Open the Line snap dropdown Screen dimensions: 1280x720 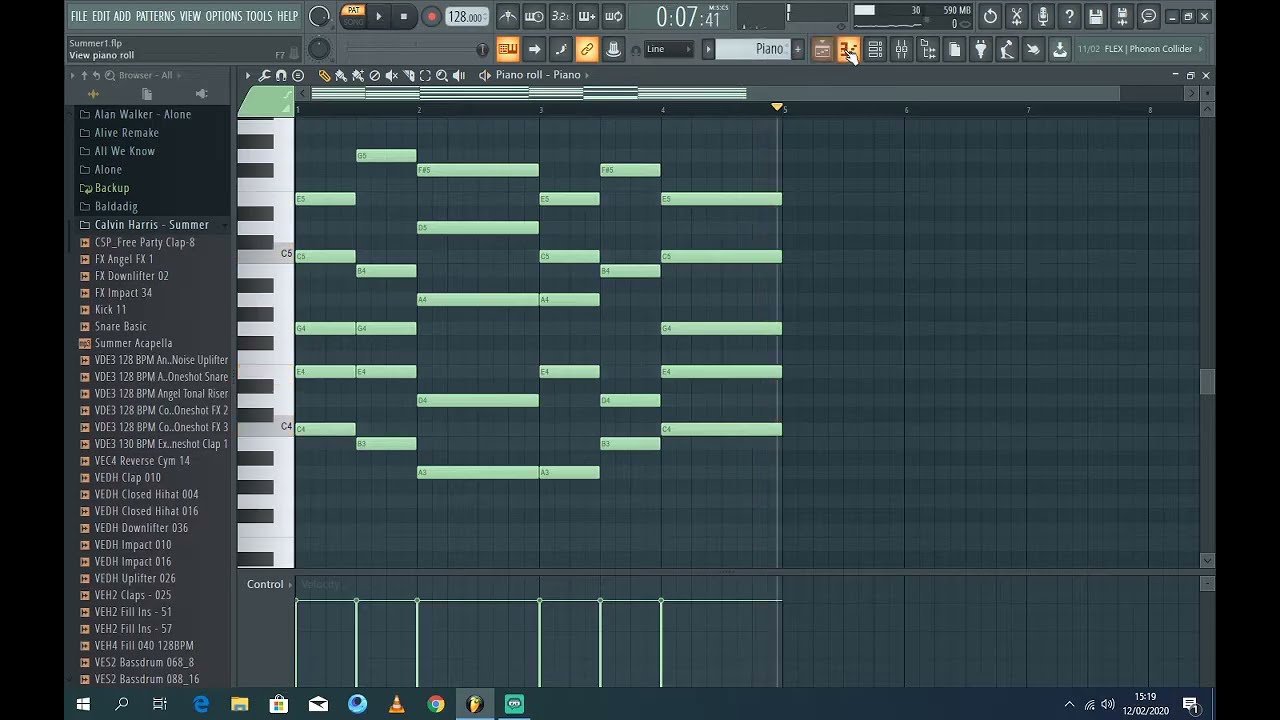coord(669,49)
